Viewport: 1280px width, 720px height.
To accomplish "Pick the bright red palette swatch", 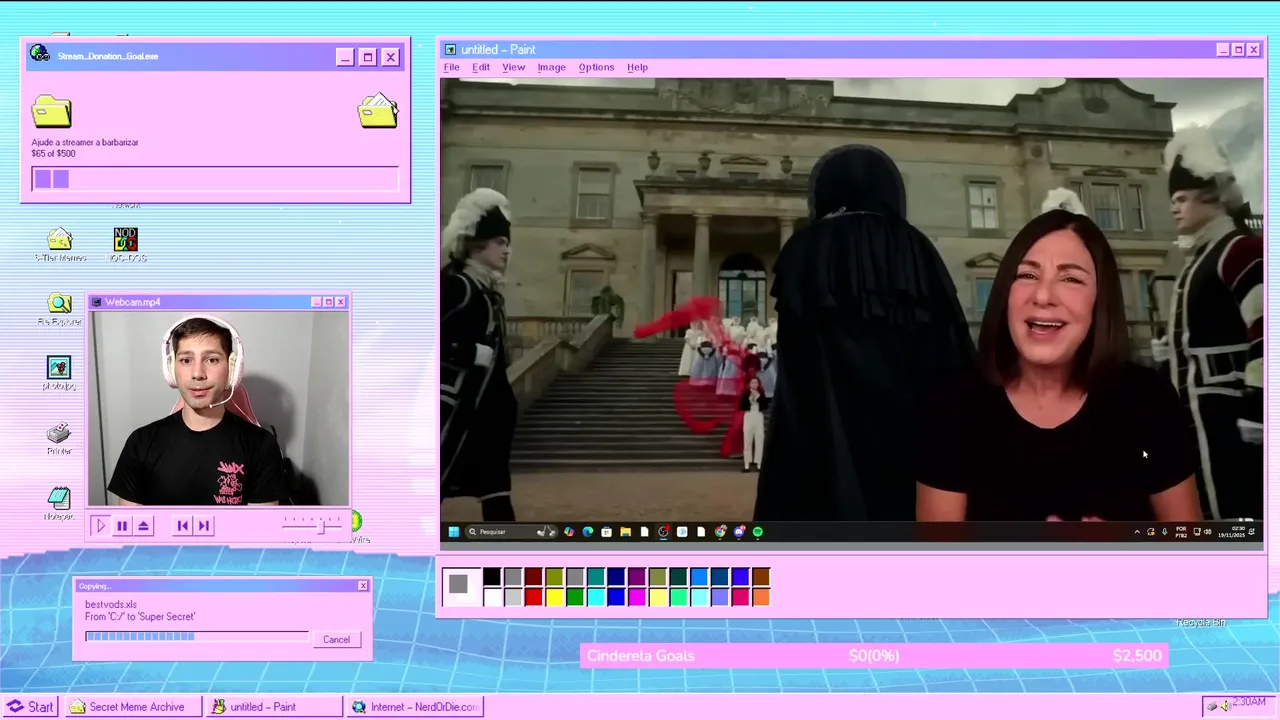I will point(533,597).
